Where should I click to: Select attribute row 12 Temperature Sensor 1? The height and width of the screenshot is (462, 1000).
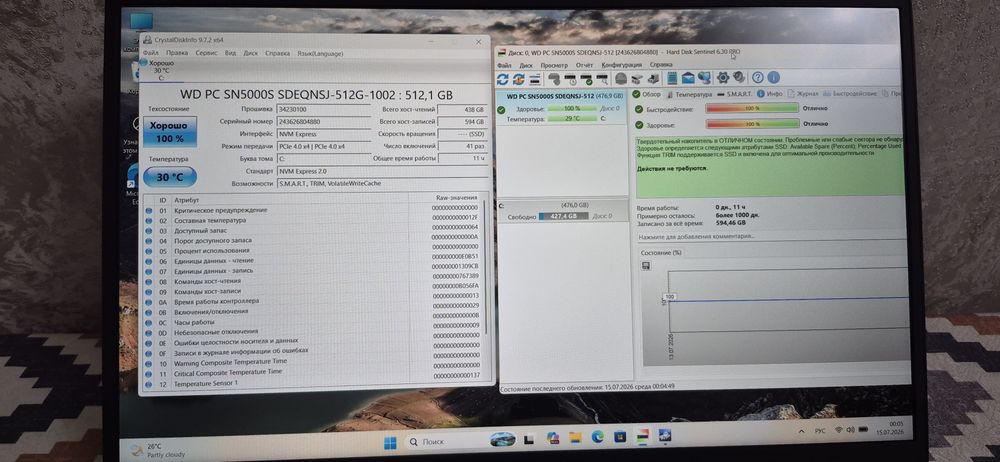click(312, 383)
